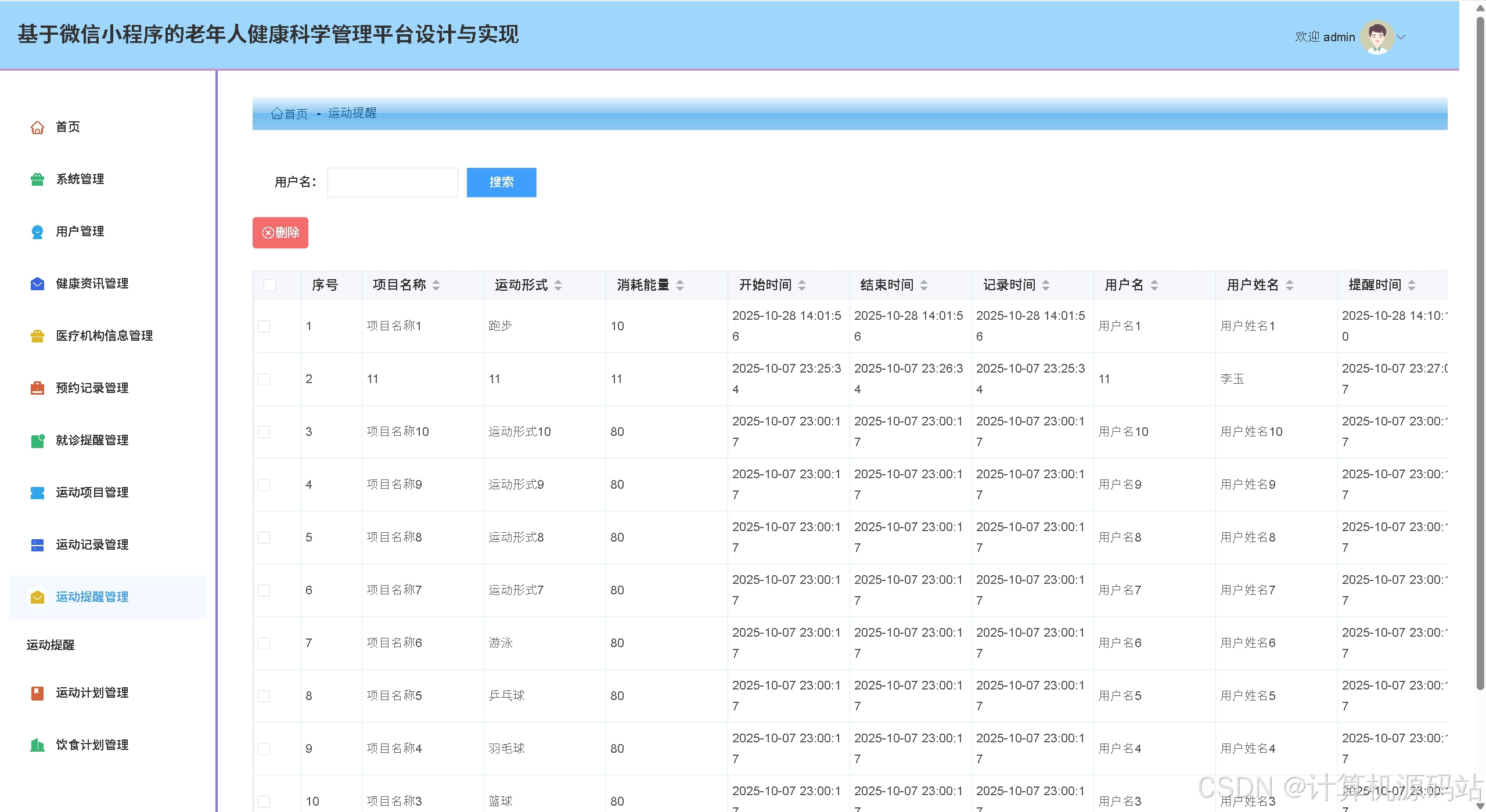Open 首页 in the sidebar
Image resolution: width=1486 pixels, height=812 pixels.
pos(107,127)
